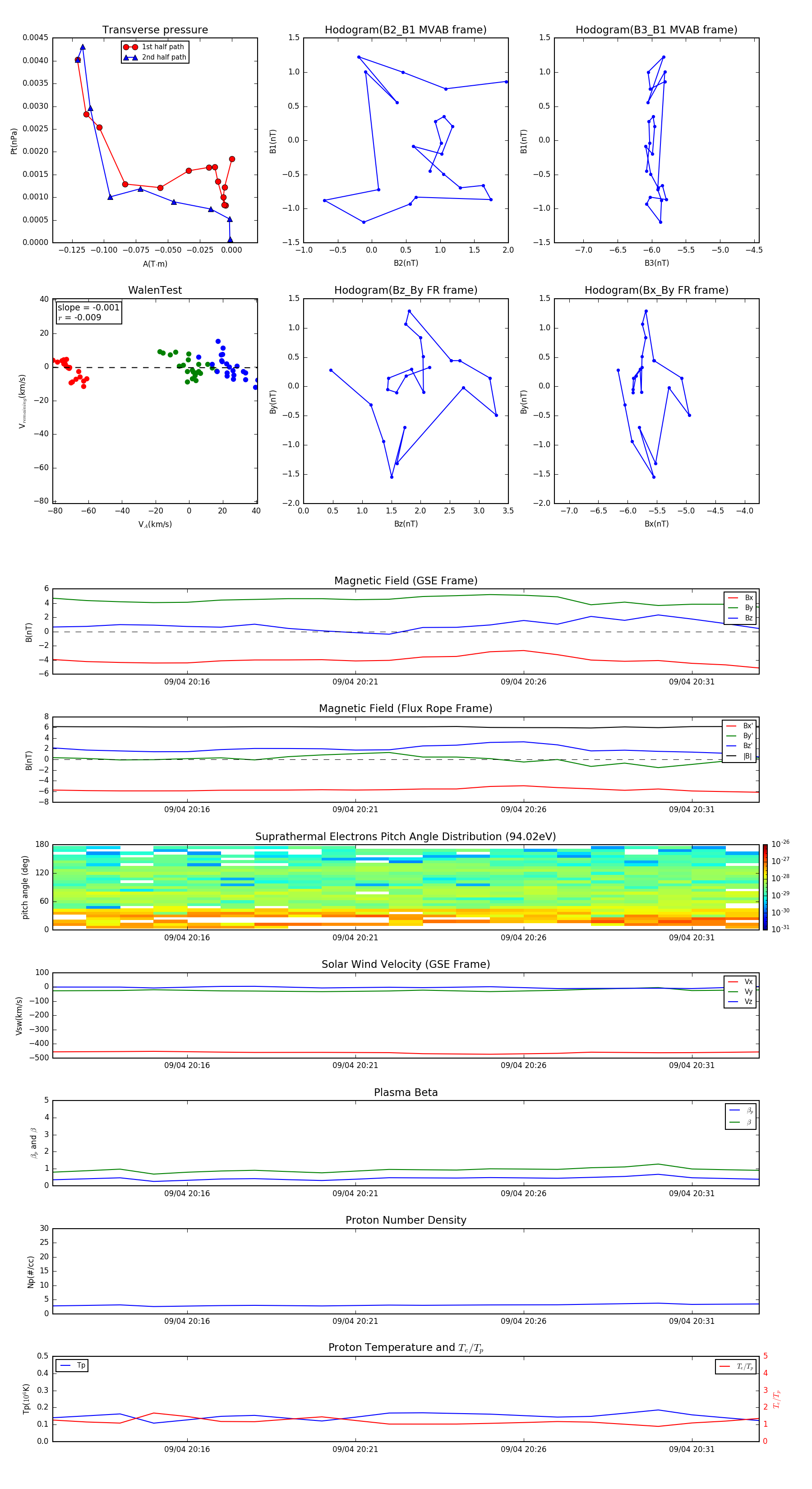Click the Vsw(km/s) y-axis label
812x1489 pixels.
[18, 1016]
